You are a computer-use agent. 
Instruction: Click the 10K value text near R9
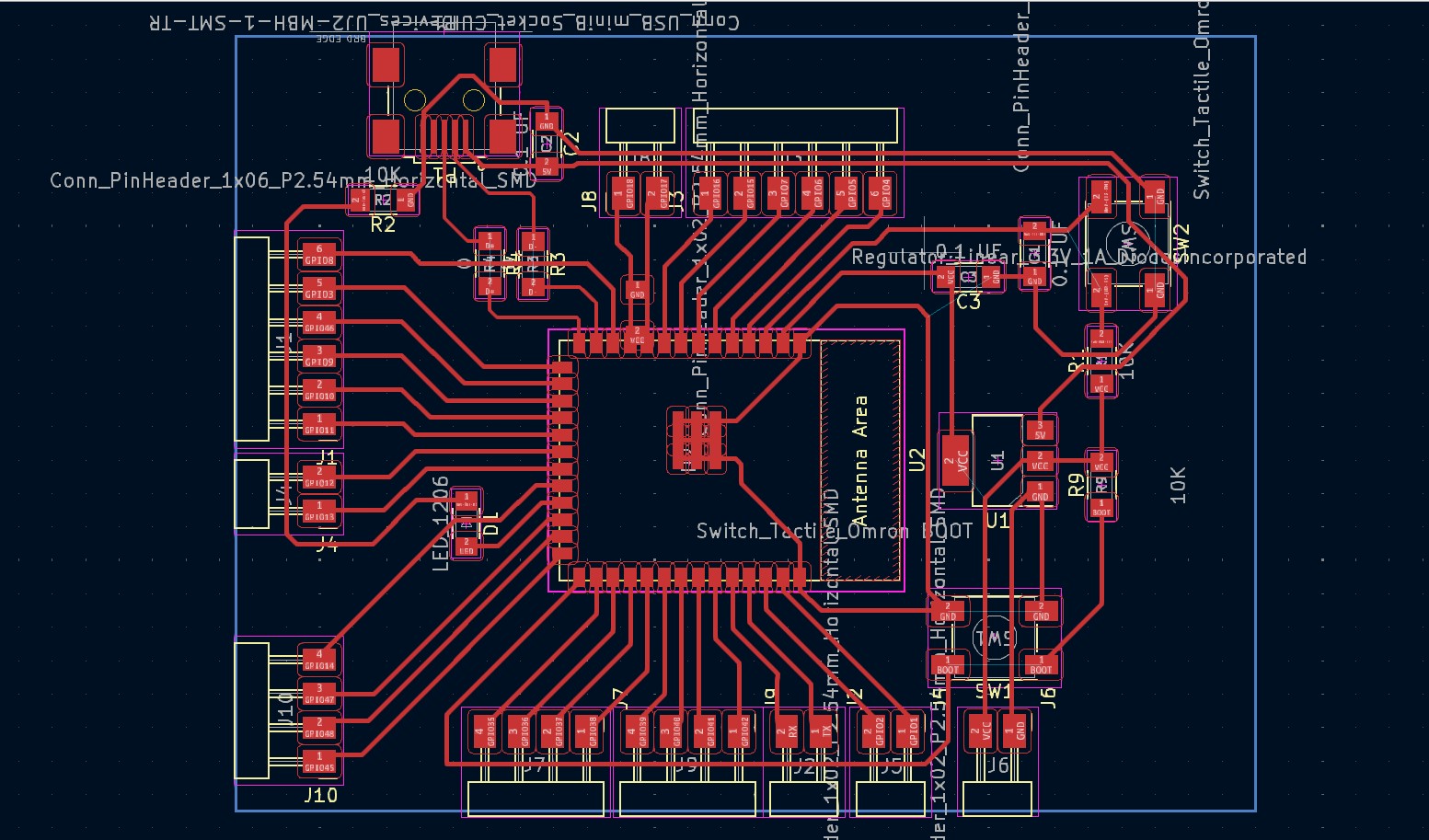[x=1178, y=485]
